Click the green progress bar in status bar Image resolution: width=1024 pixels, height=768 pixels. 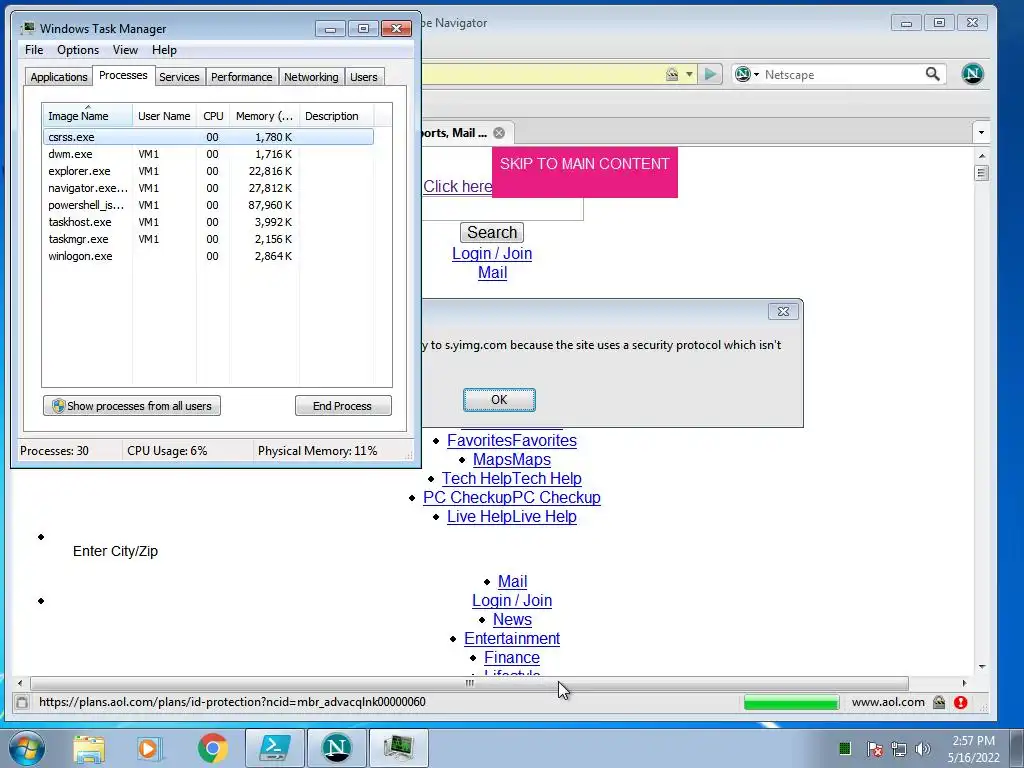(x=792, y=703)
